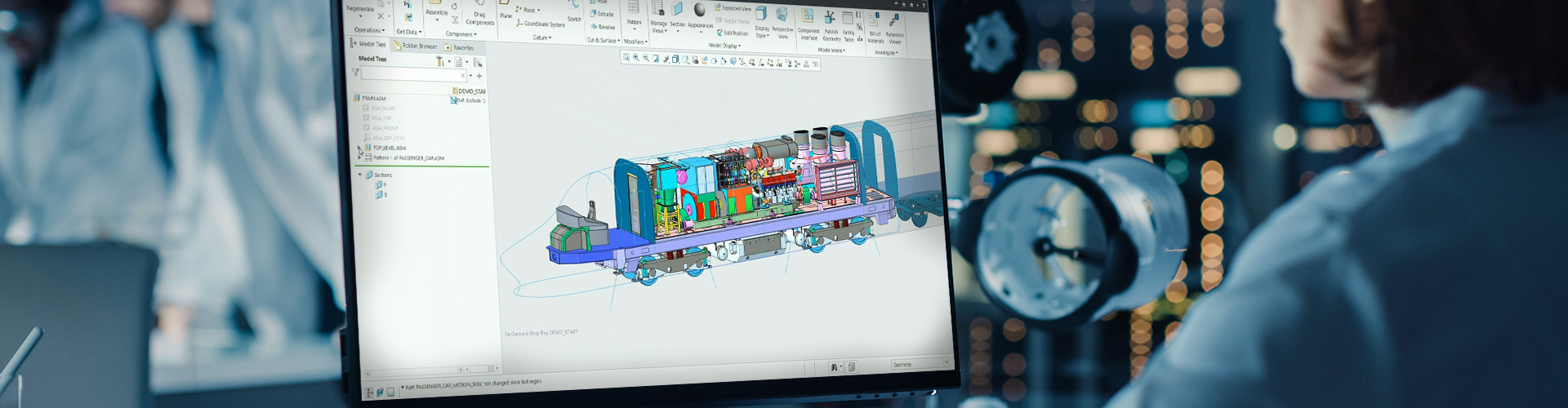Screen dimensions: 1568x408
Task: Select the Revolve tool
Action: [603, 27]
